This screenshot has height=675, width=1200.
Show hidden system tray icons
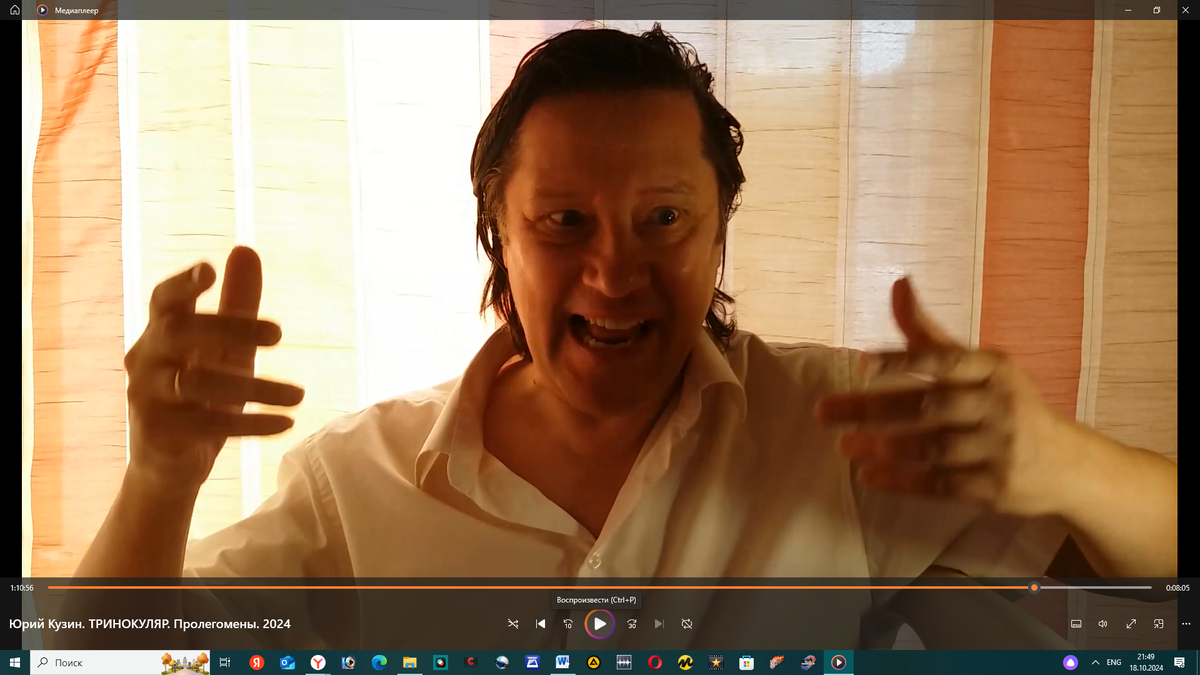1095,662
